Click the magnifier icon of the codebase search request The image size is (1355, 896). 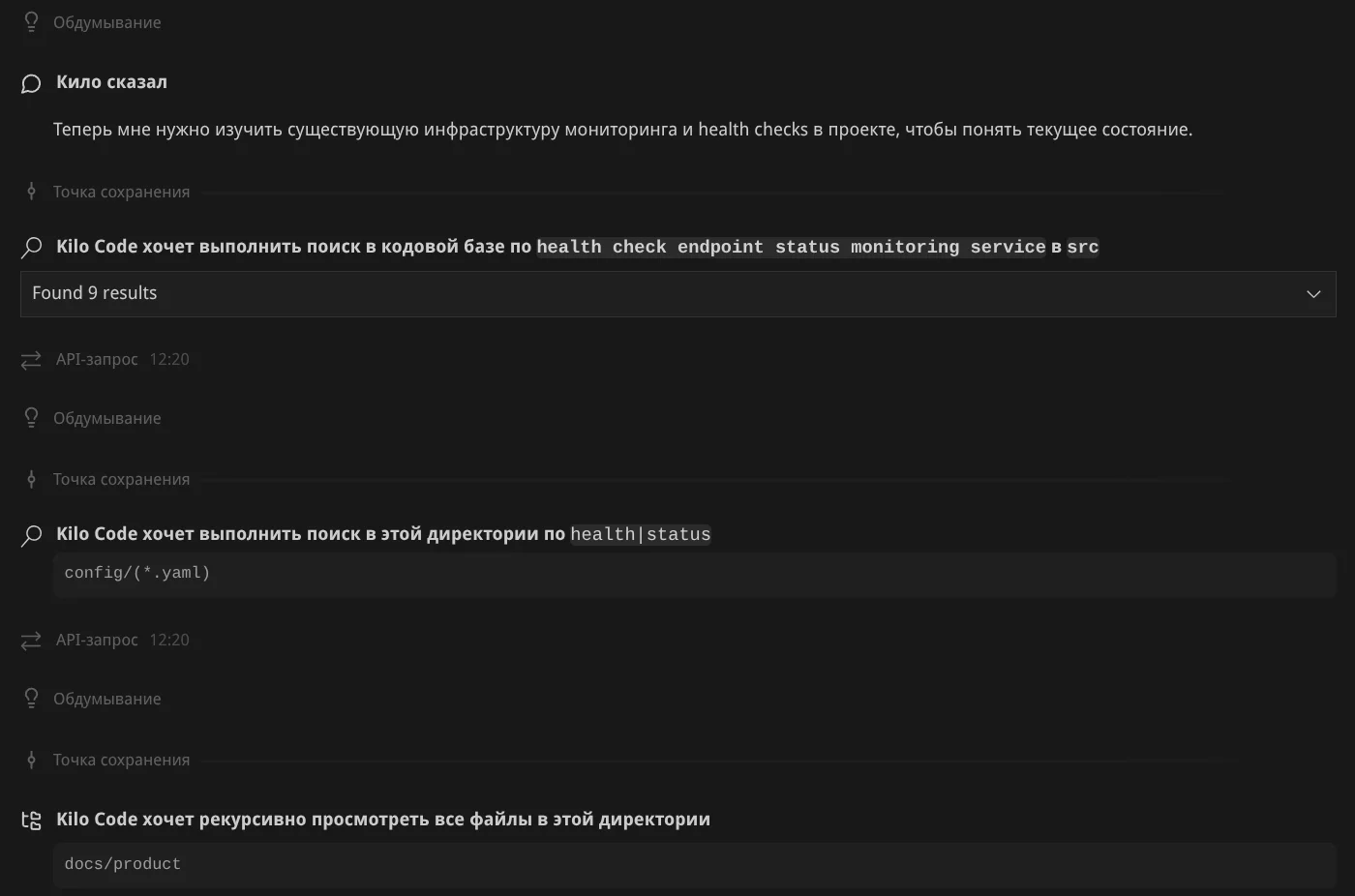[x=31, y=247]
